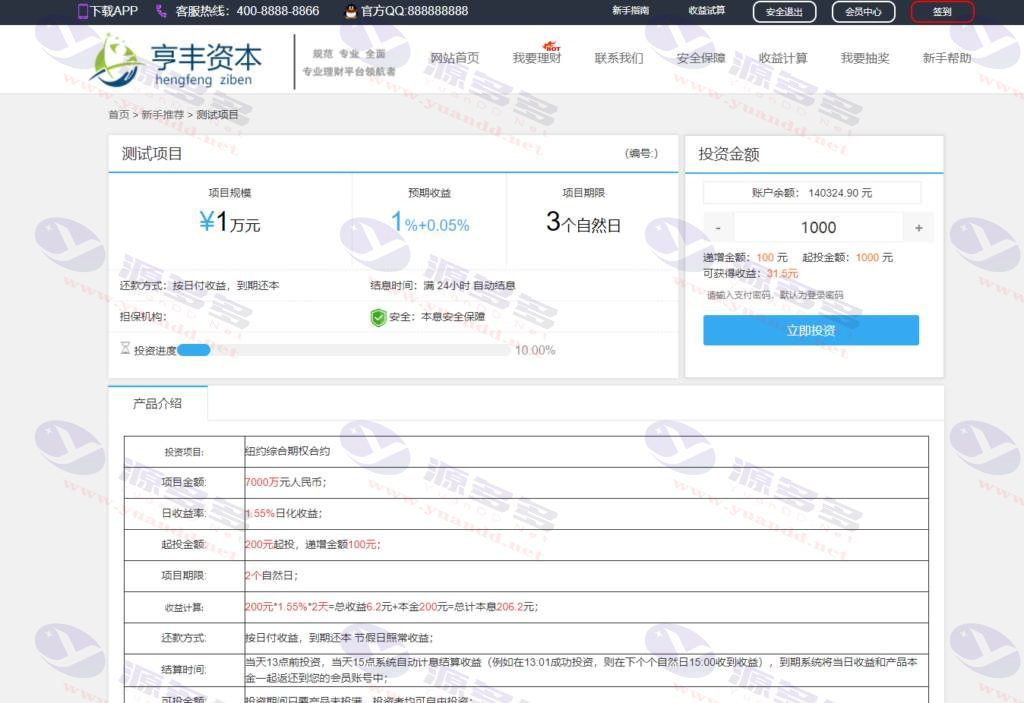Open the 我要理财 menu item

(537, 58)
